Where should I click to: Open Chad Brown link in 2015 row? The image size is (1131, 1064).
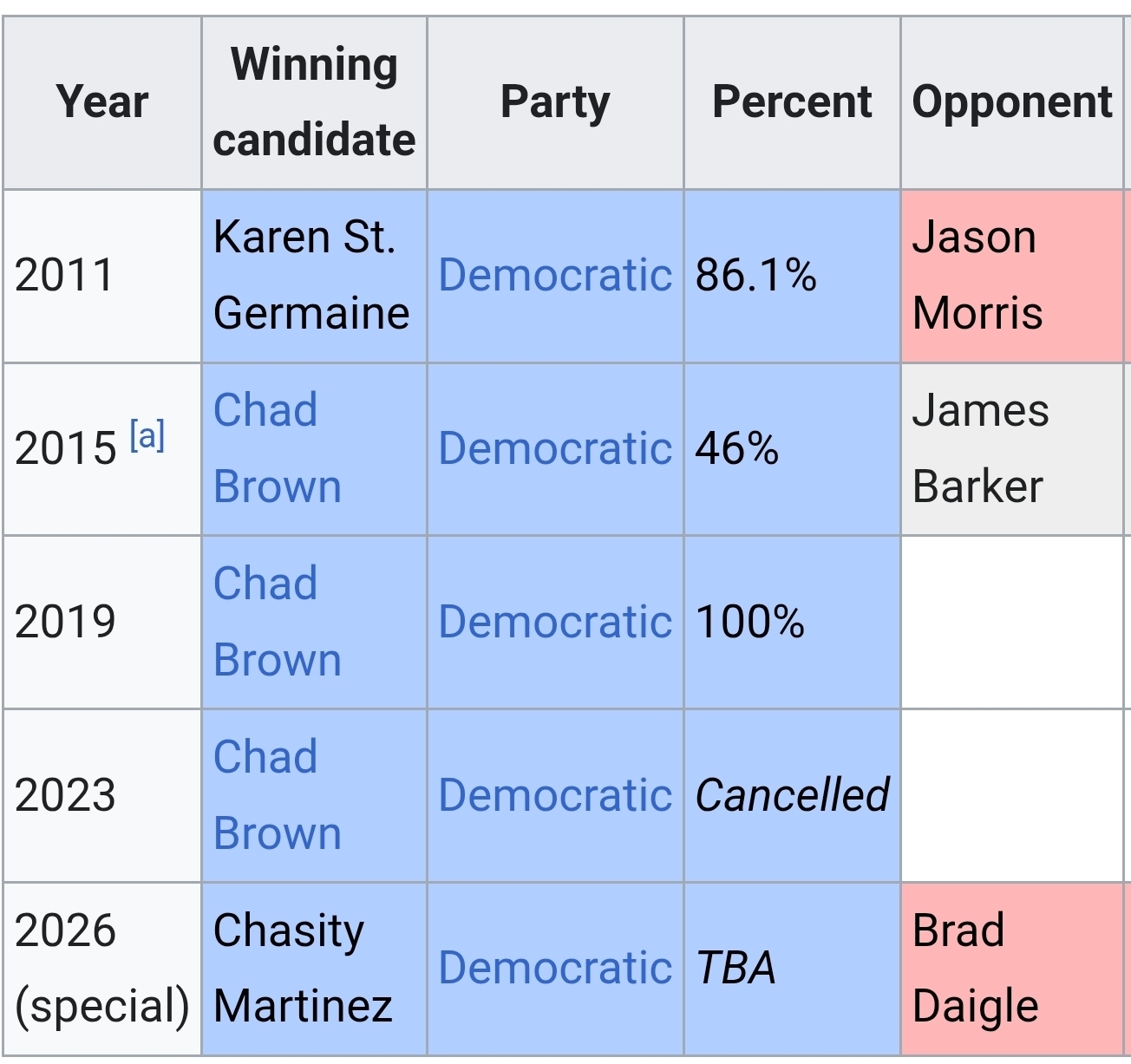point(277,448)
